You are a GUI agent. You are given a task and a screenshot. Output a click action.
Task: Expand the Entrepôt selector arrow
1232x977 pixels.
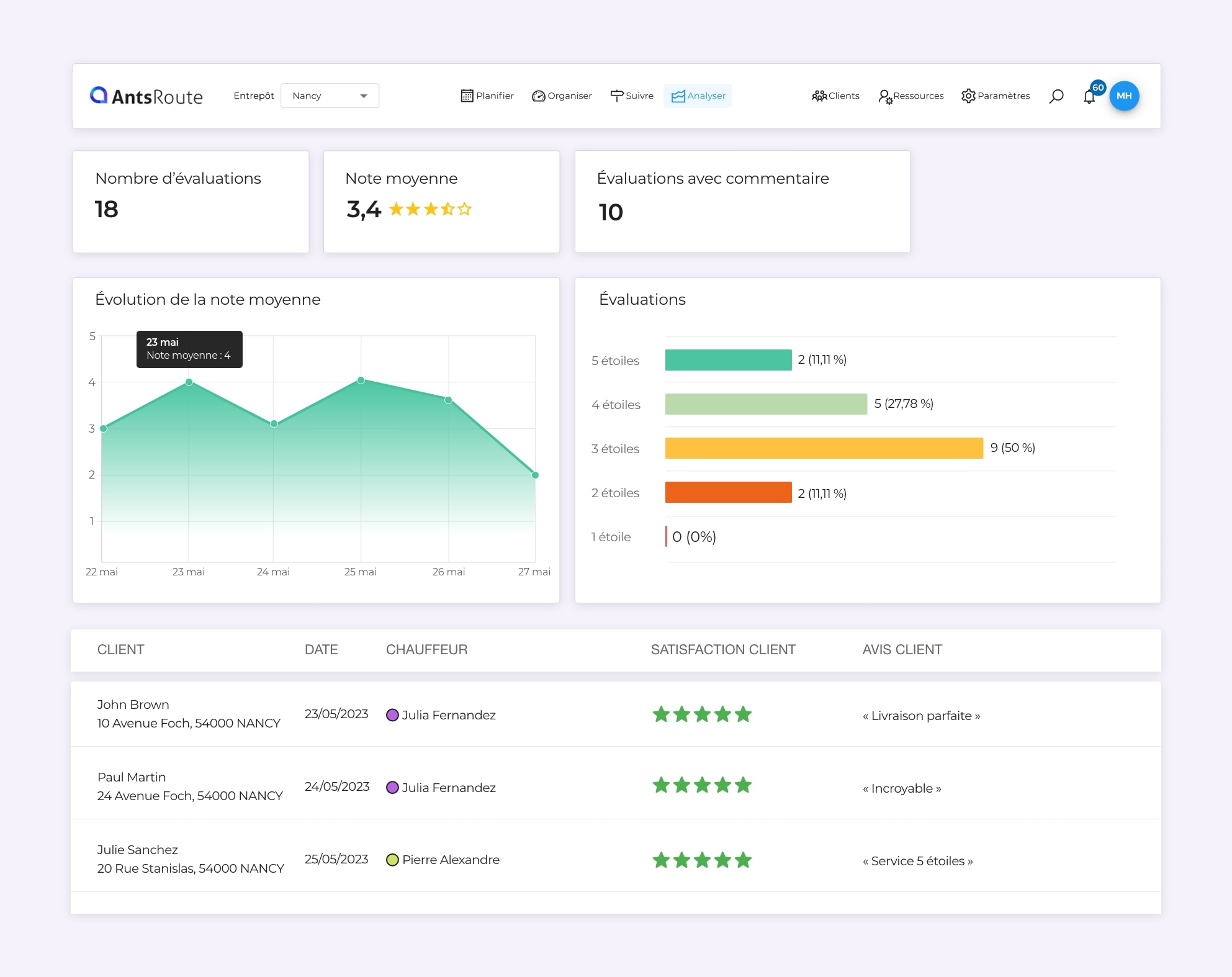click(364, 96)
